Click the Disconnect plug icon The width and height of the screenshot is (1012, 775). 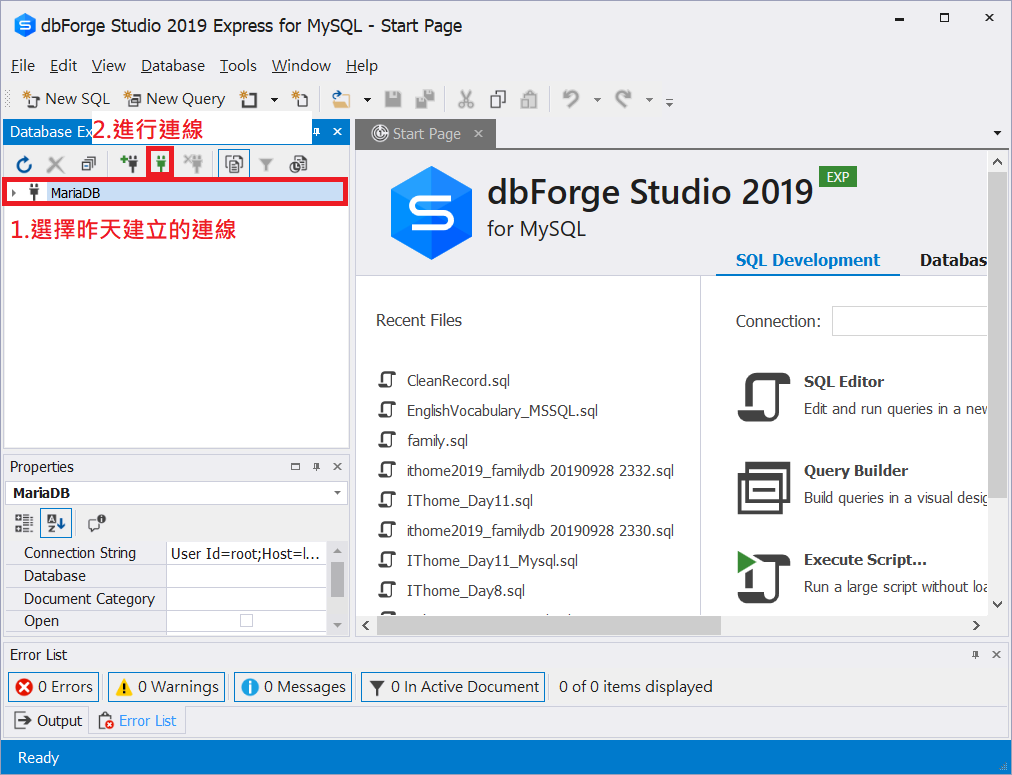pos(192,163)
